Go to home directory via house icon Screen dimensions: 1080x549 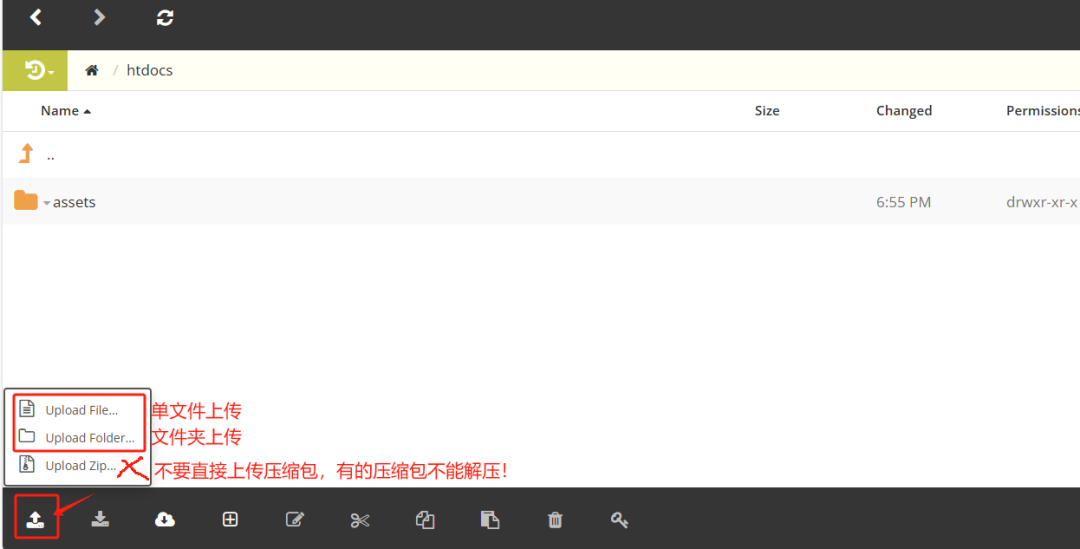pos(92,71)
